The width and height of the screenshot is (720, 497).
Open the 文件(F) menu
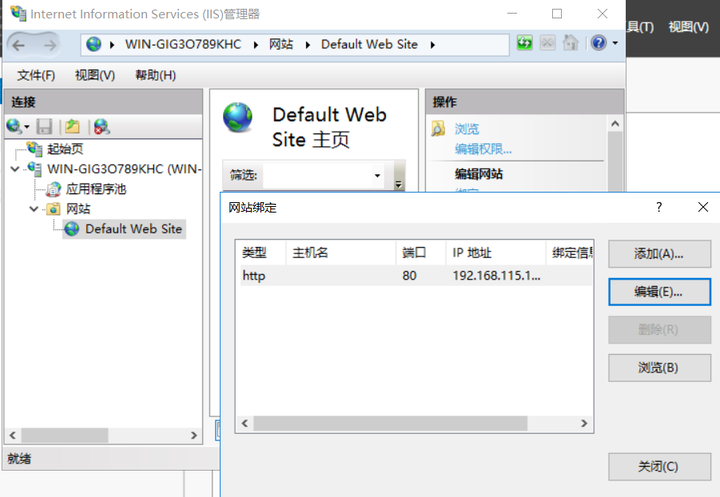pos(36,75)
